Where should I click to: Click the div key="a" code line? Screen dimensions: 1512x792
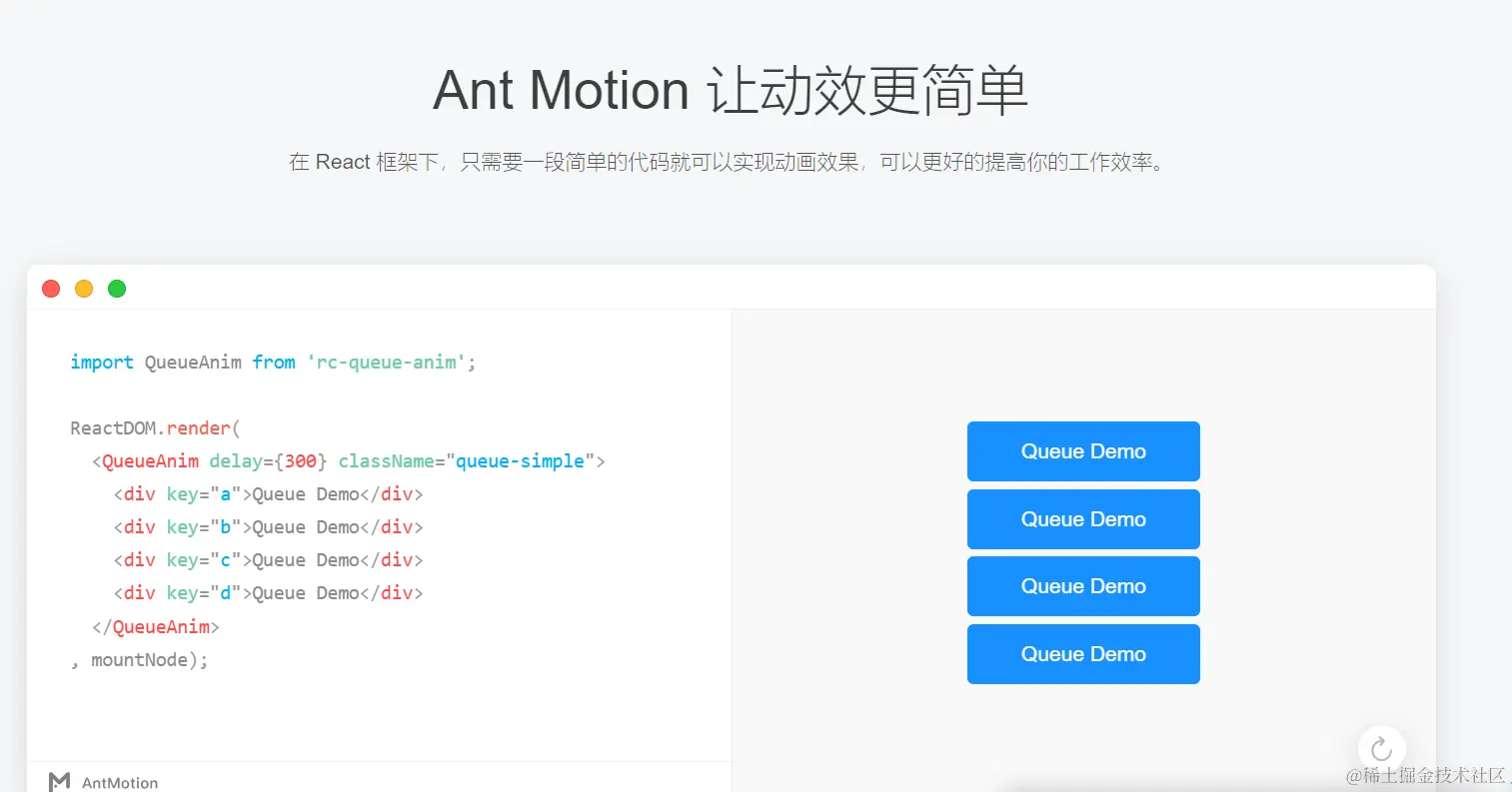[268, 494]
